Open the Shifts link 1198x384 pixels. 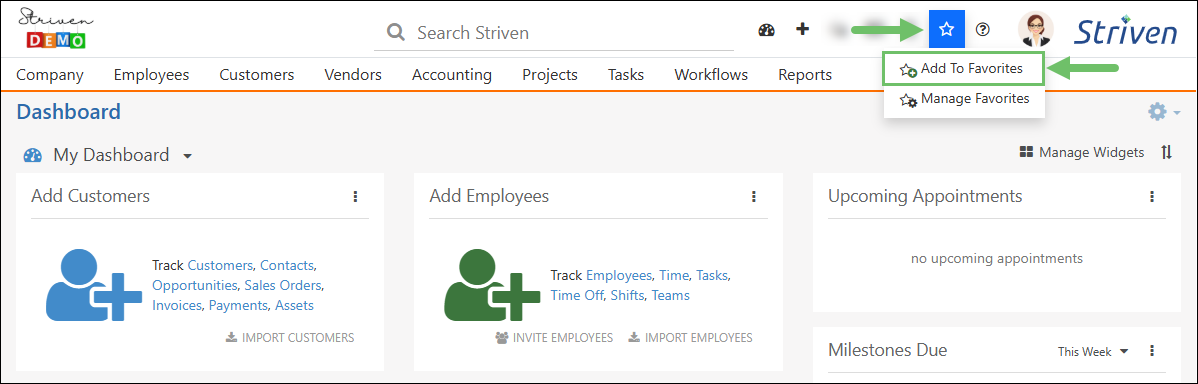tap(627, 295)
